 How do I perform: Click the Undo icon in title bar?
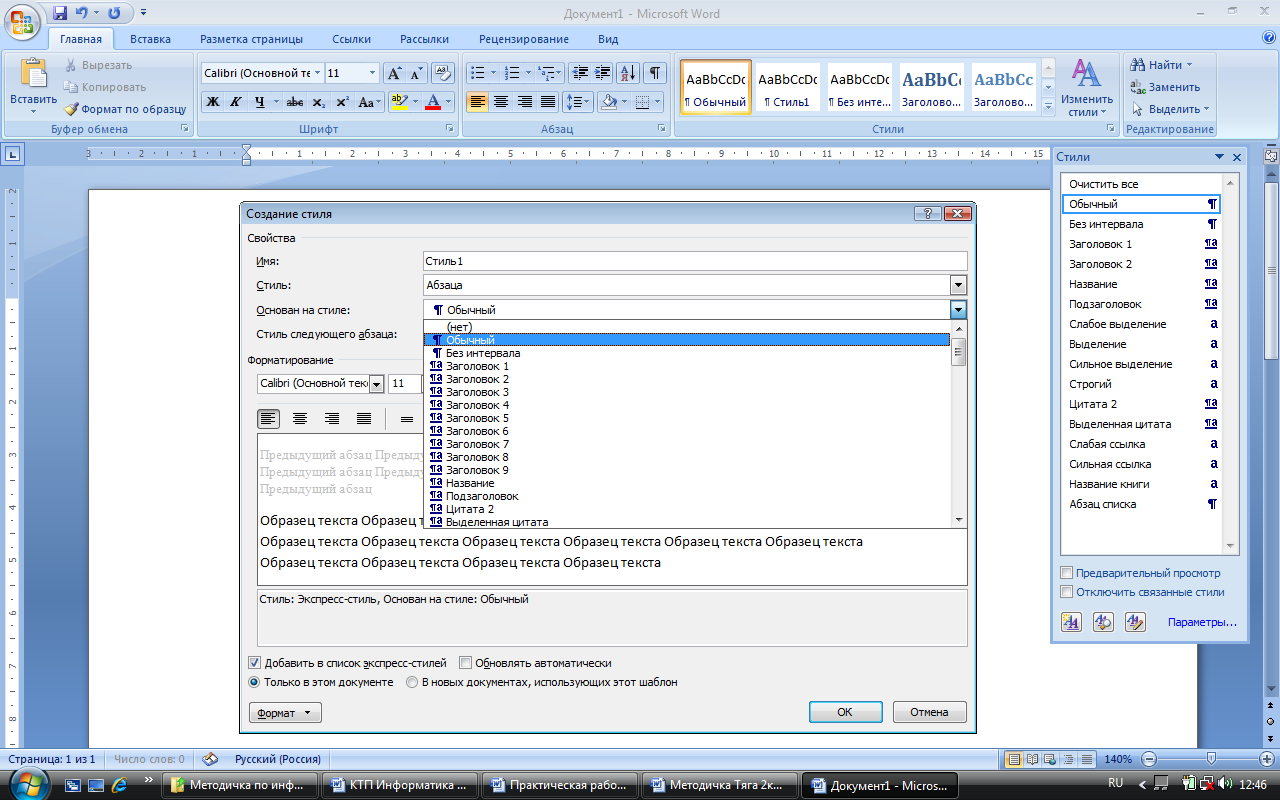(82, 13)
